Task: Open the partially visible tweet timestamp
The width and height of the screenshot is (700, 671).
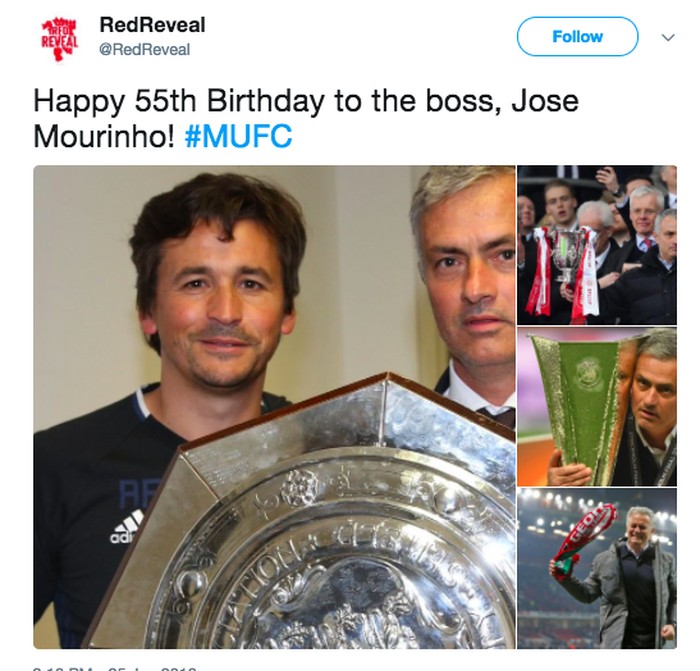Action: [114, 668]
